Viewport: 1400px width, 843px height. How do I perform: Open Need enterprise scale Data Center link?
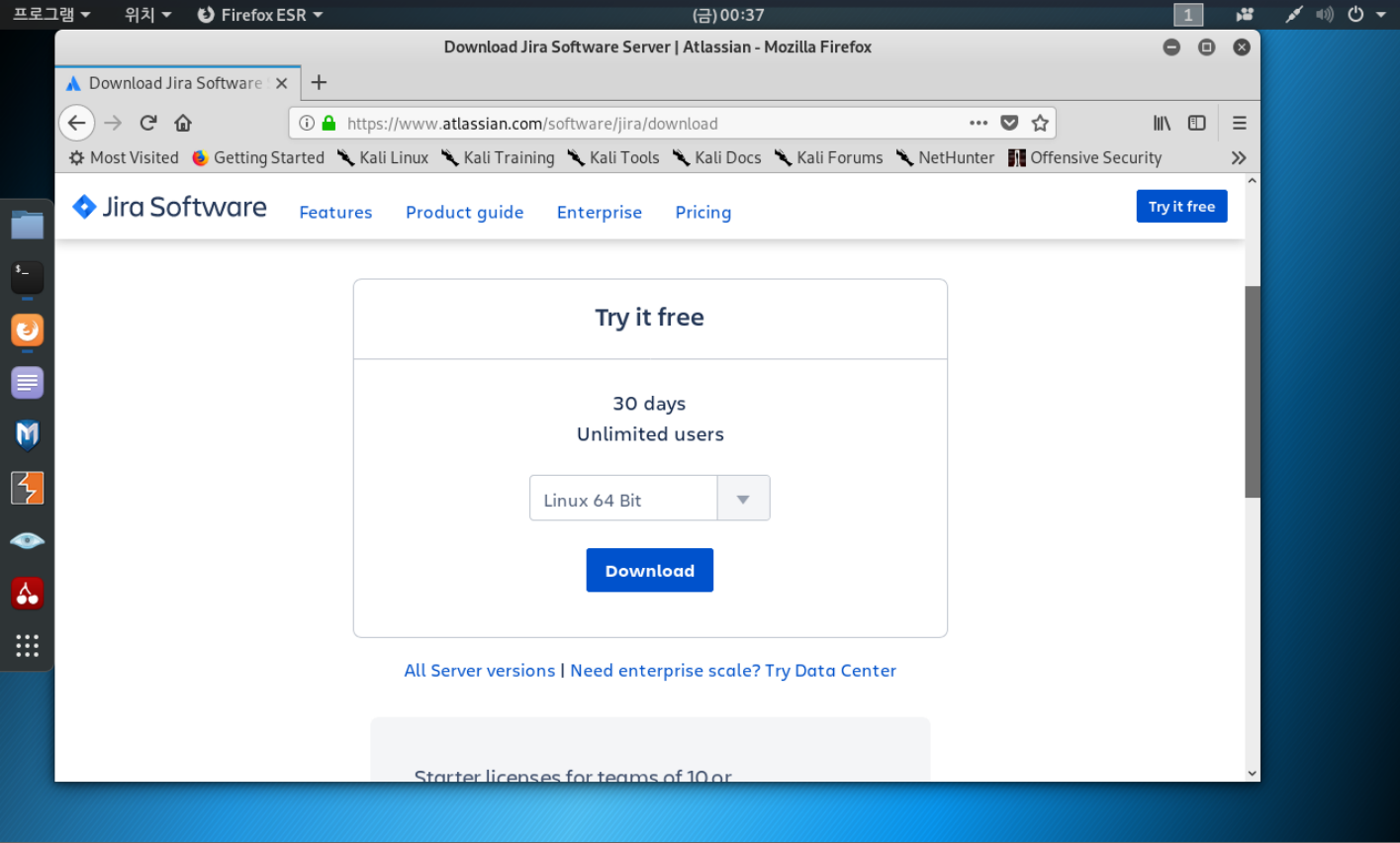(x=733, y=670)
